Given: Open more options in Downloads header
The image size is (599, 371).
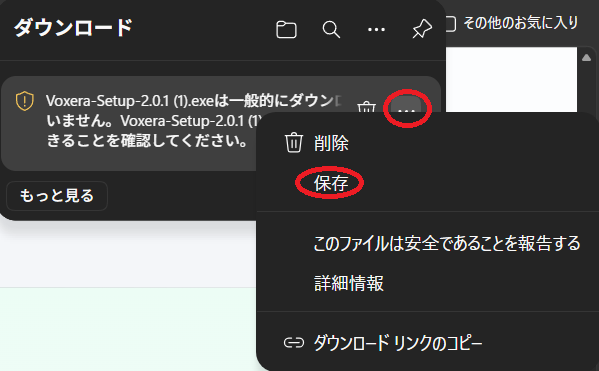Looking at the screenshot, I should (x=376, y=29).
